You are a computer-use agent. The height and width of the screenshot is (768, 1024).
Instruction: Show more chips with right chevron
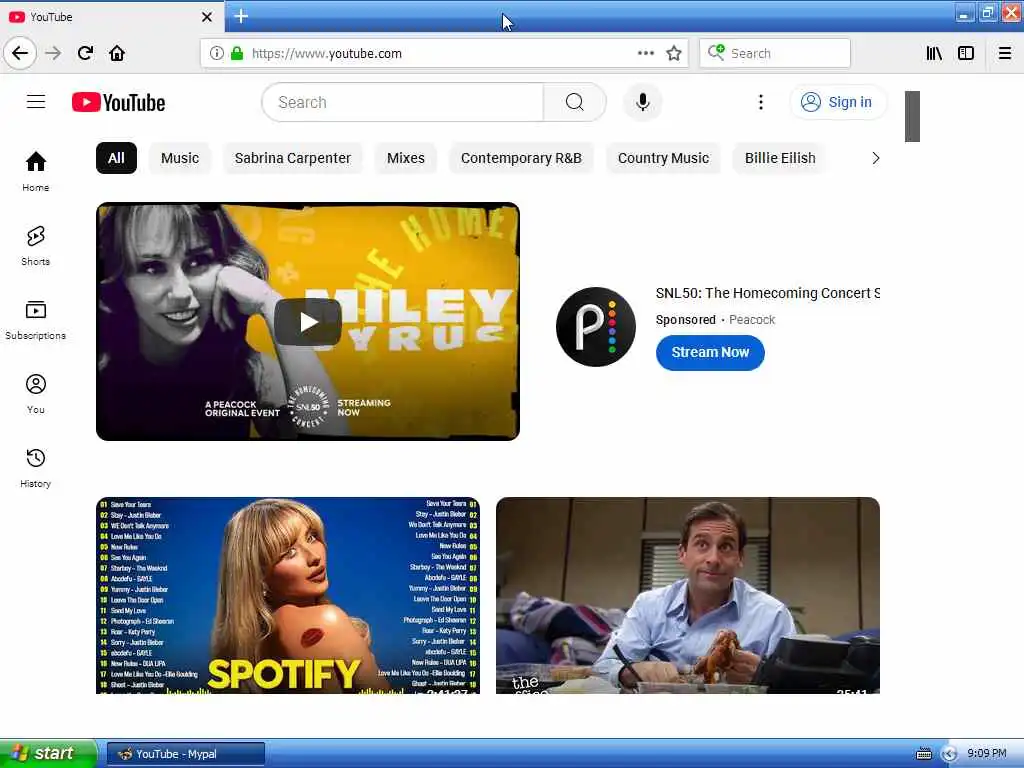875,158
